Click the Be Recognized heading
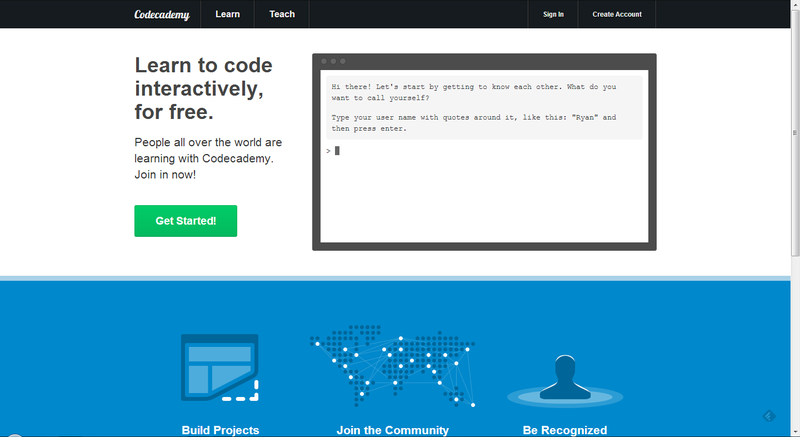Screen dimensions: 800x437 tap(565, 430)
